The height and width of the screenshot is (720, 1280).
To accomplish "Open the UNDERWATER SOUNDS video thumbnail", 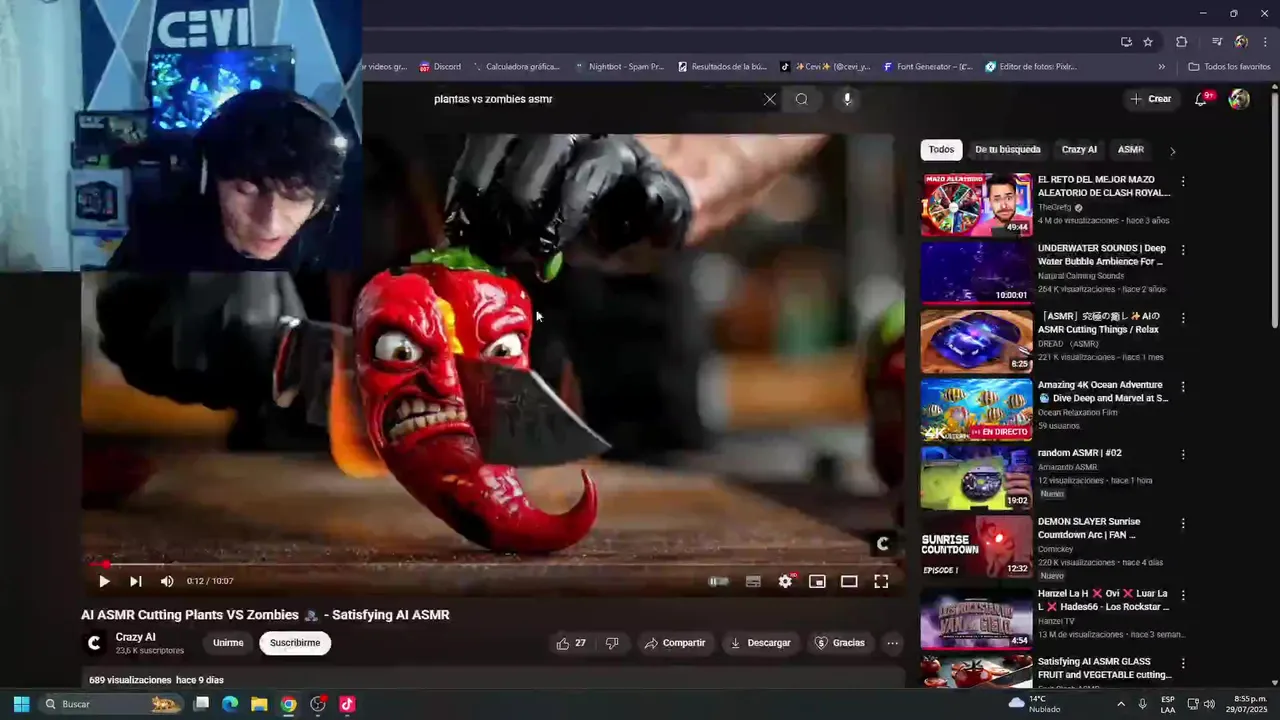I will (x=976, y=273).
